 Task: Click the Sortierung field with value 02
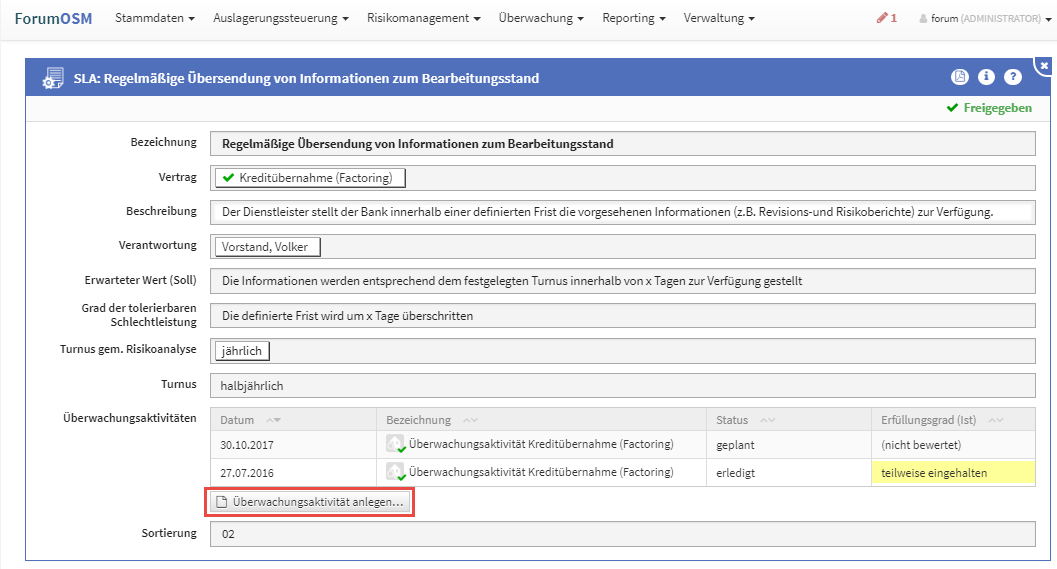coord(622,534)
